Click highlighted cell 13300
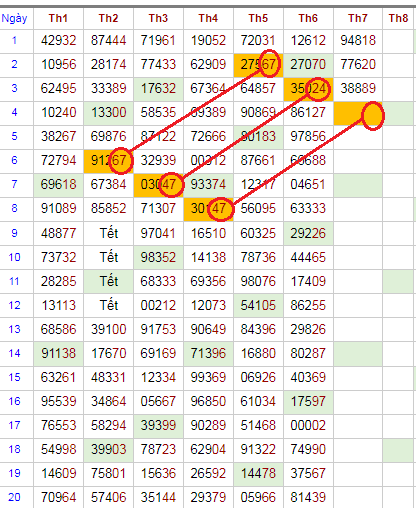 (108, 112)
